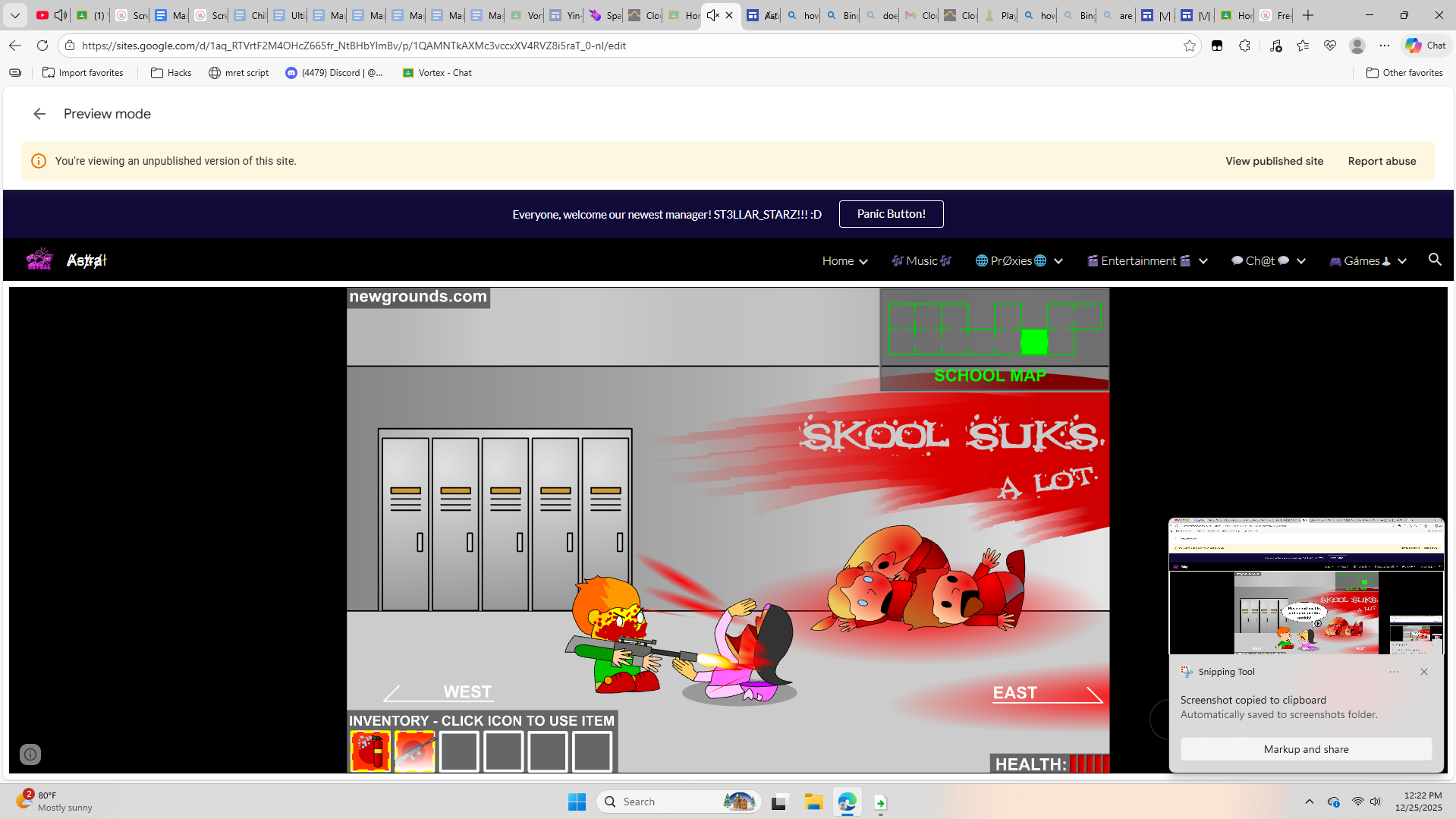Expand the Ch@t menu chevron
Screen dimensions: 1456x819
coord(1301,261)
